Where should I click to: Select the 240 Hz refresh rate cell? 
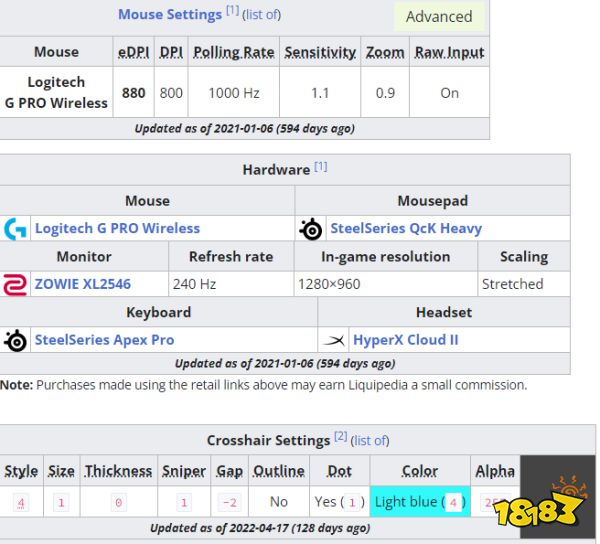pyautogui.click(x=231, y=284)
